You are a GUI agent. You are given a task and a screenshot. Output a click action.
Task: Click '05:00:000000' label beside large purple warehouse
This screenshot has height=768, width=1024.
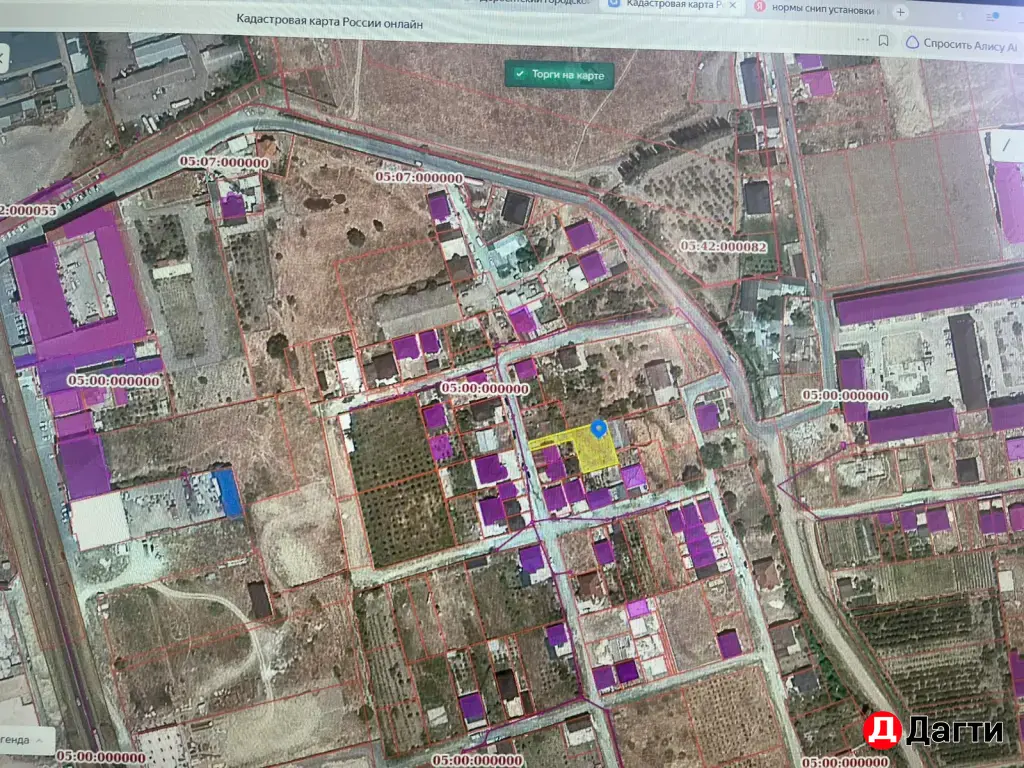pos(114,380)
